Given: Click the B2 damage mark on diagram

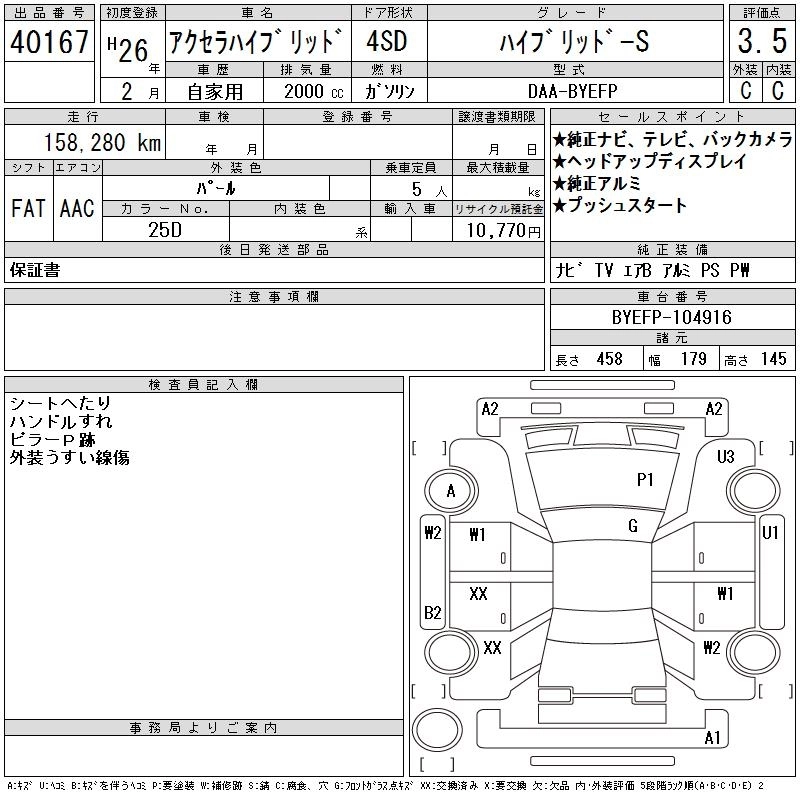Looking at the screenshot, I should click(433, 612).
